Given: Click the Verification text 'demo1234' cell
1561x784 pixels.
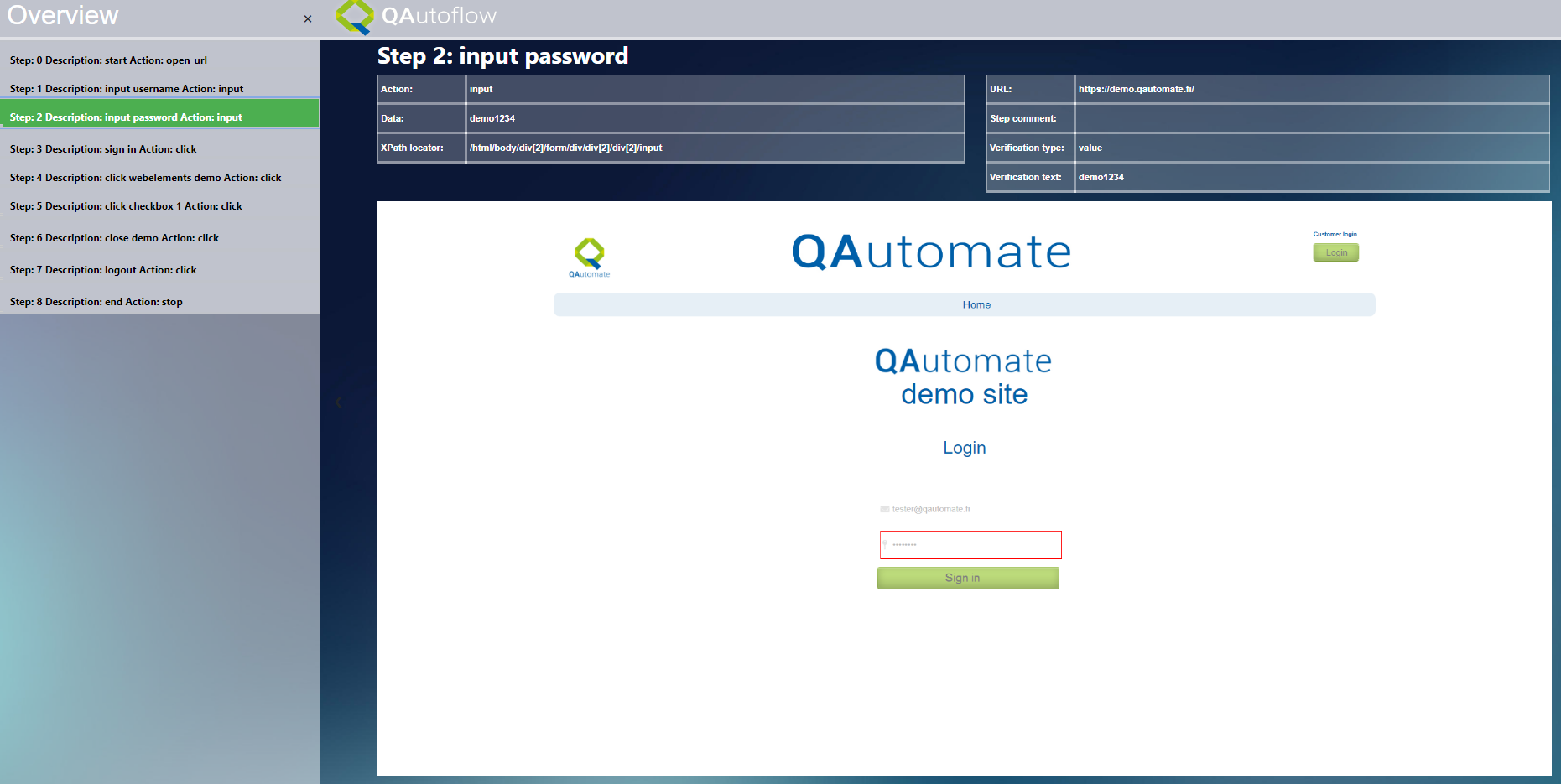Looking at the screenshot, I should coord(1312,177).
